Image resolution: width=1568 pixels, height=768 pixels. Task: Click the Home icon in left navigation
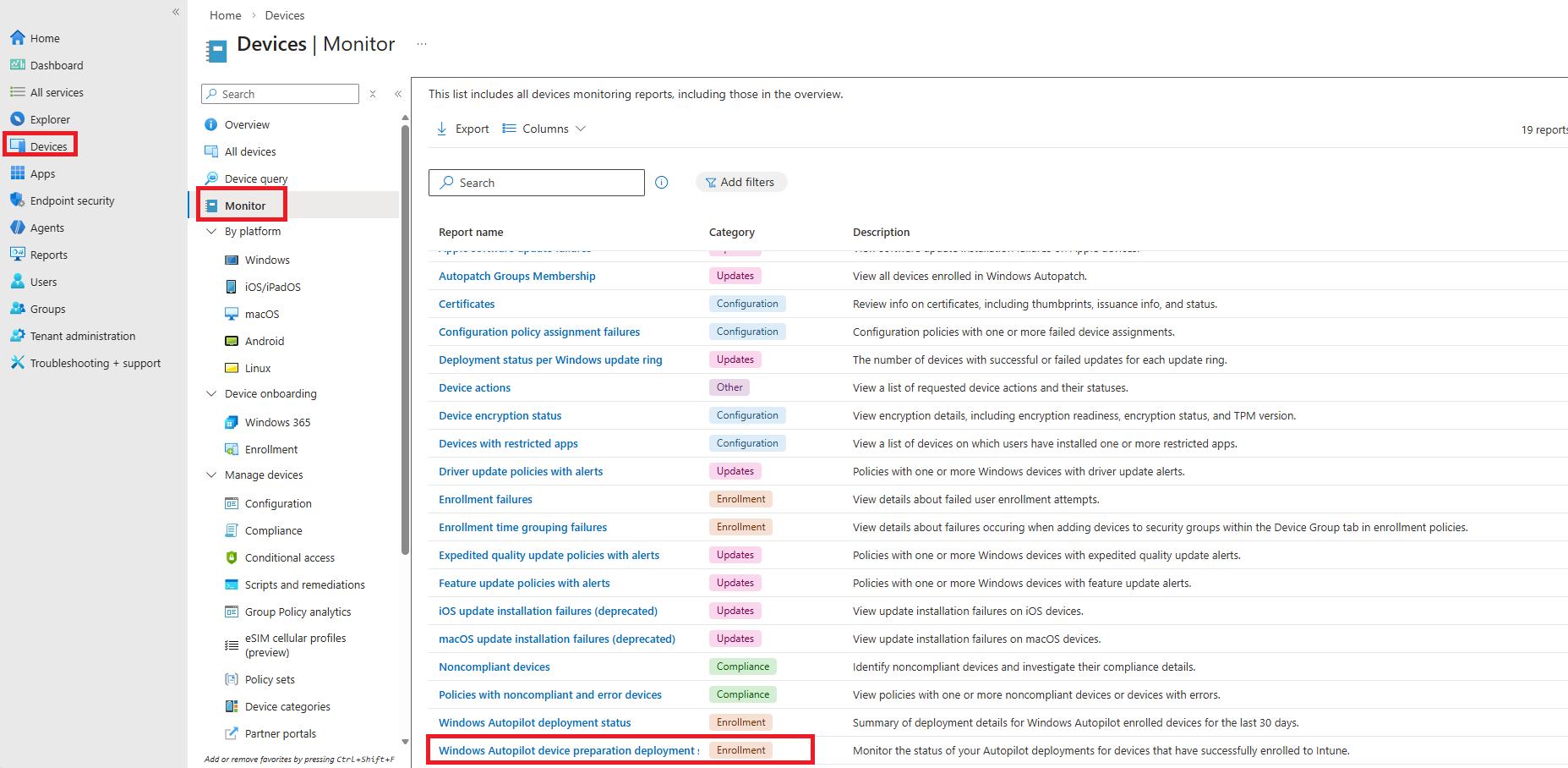pyautogui.click(x=18, y=38)
